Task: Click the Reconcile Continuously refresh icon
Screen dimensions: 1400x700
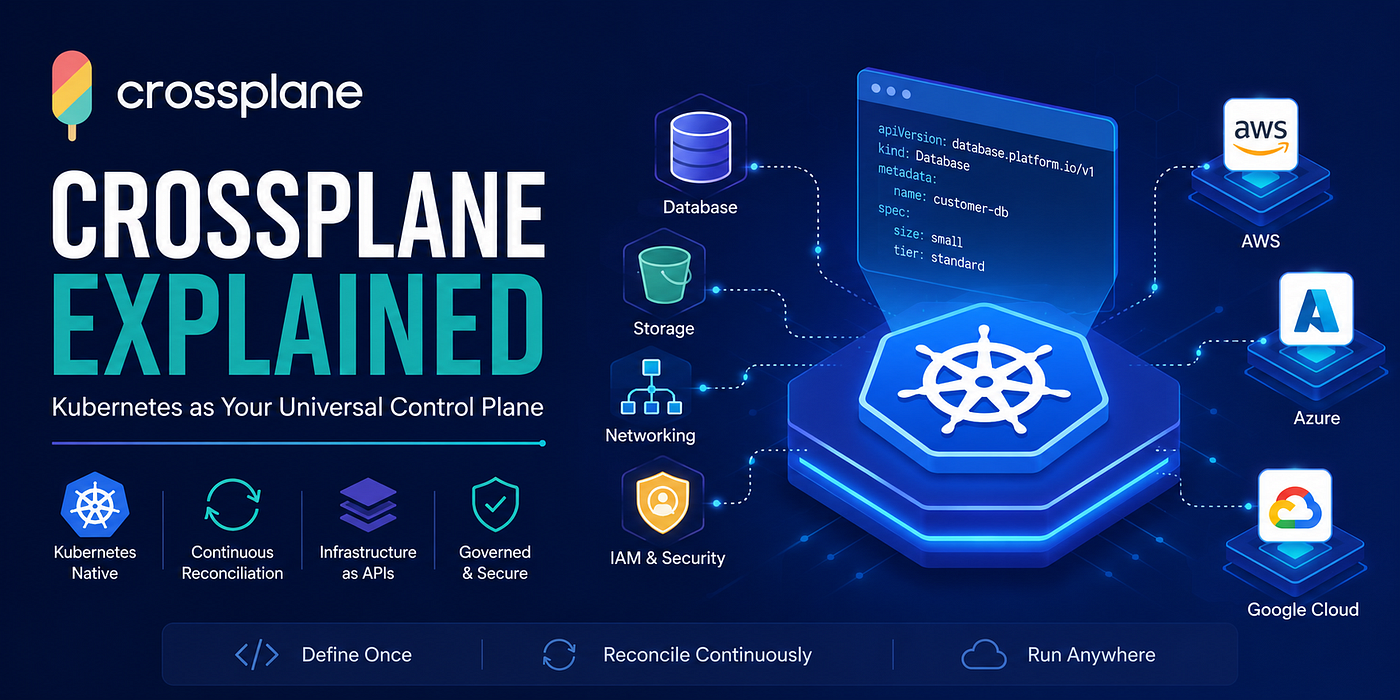Action: click(x=560, y=655)
